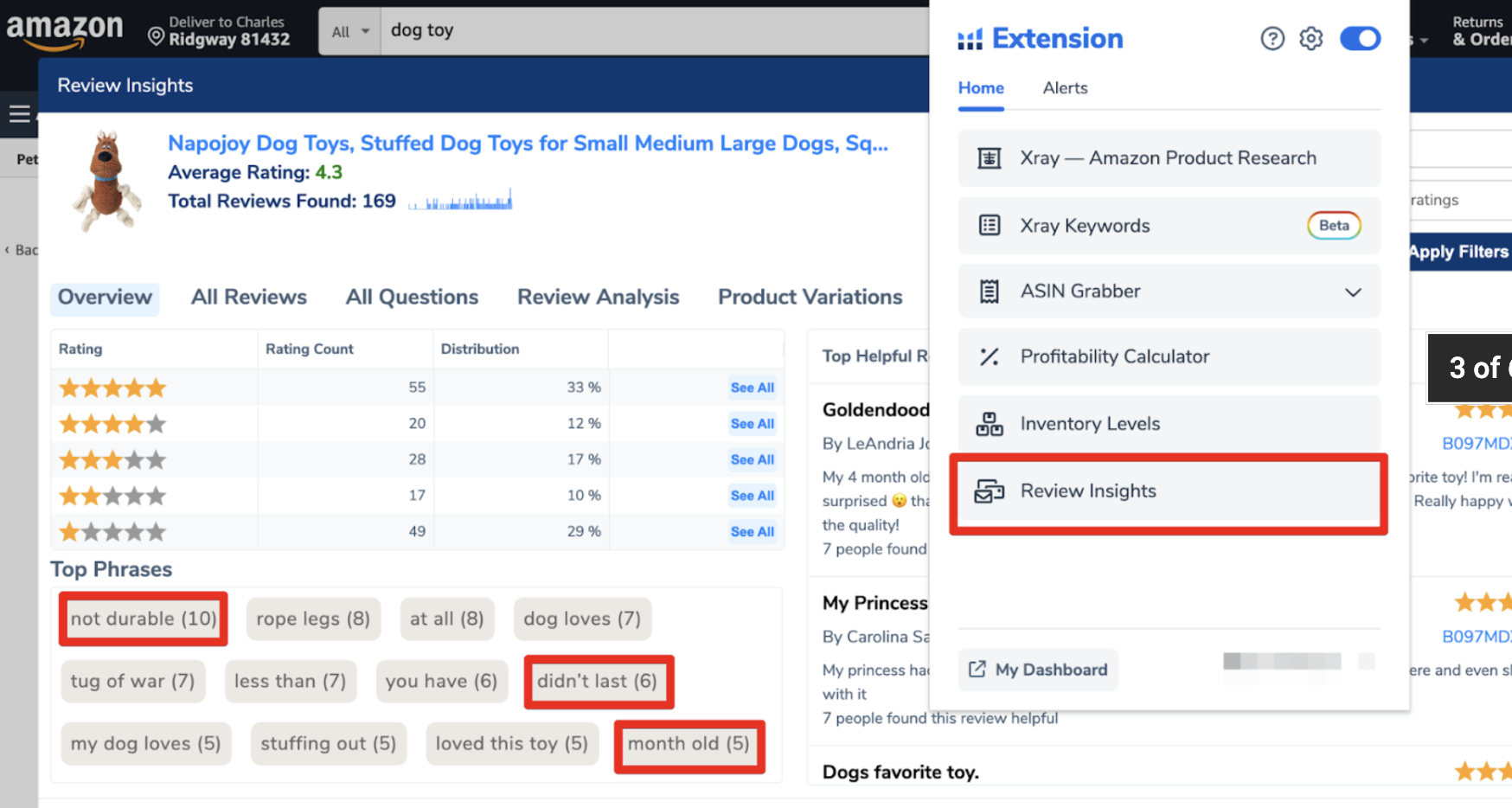Switch to Product Variations tab
The image size is (1512, 808).
(810, 298)
